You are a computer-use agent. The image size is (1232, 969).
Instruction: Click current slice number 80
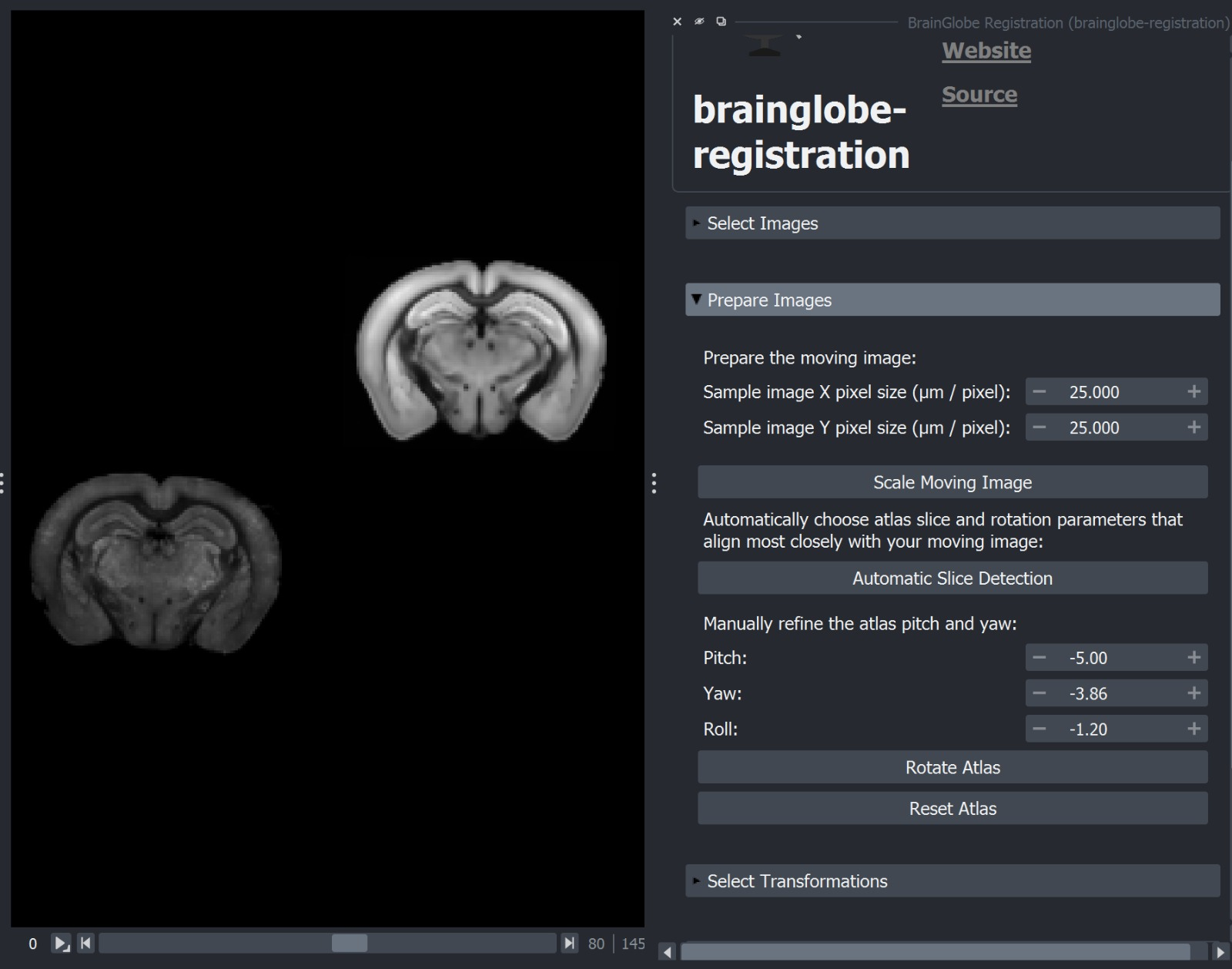pos(596,944)
